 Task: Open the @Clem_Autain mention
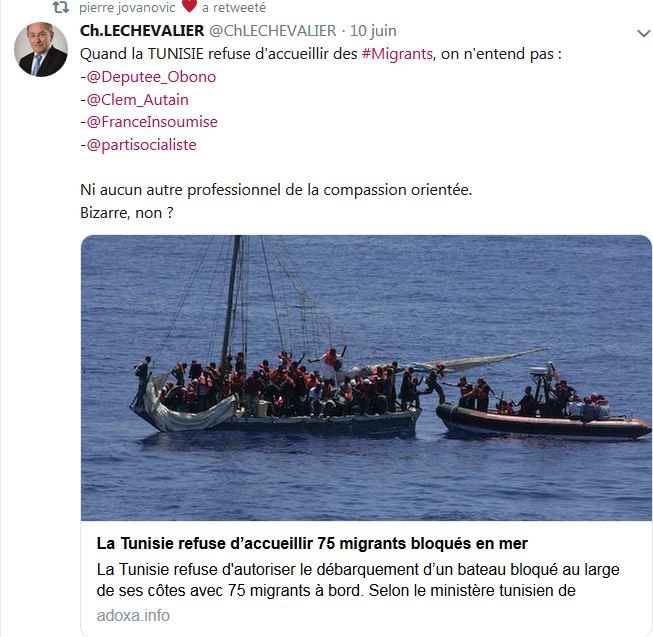click(x=137, y=100)
